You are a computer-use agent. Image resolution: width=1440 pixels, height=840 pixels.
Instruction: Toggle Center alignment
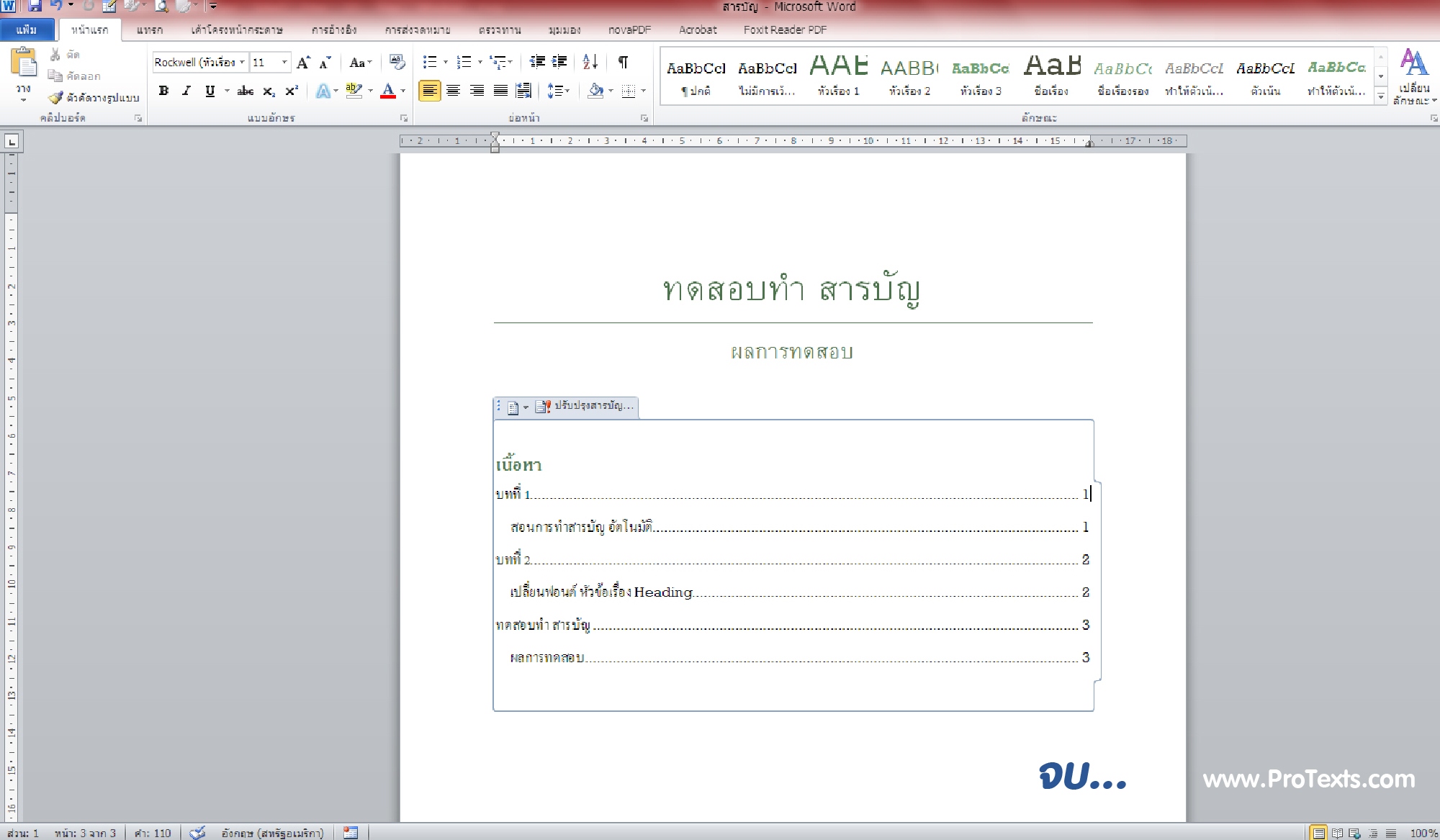click(453, 91)
